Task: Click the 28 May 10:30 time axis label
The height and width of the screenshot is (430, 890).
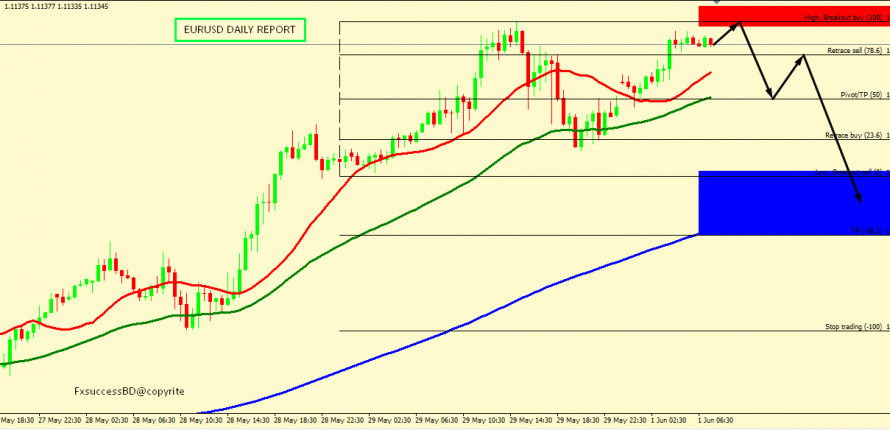Action: 203,421
